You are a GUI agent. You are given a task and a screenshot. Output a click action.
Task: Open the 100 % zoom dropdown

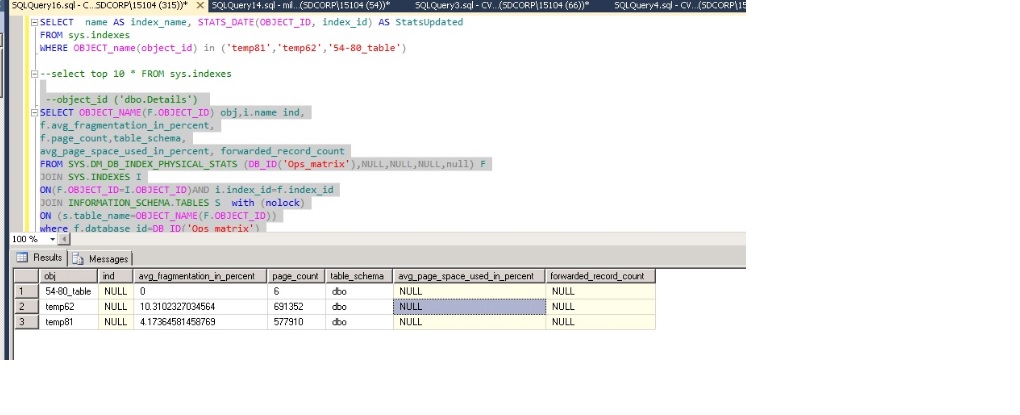[53, 239]
